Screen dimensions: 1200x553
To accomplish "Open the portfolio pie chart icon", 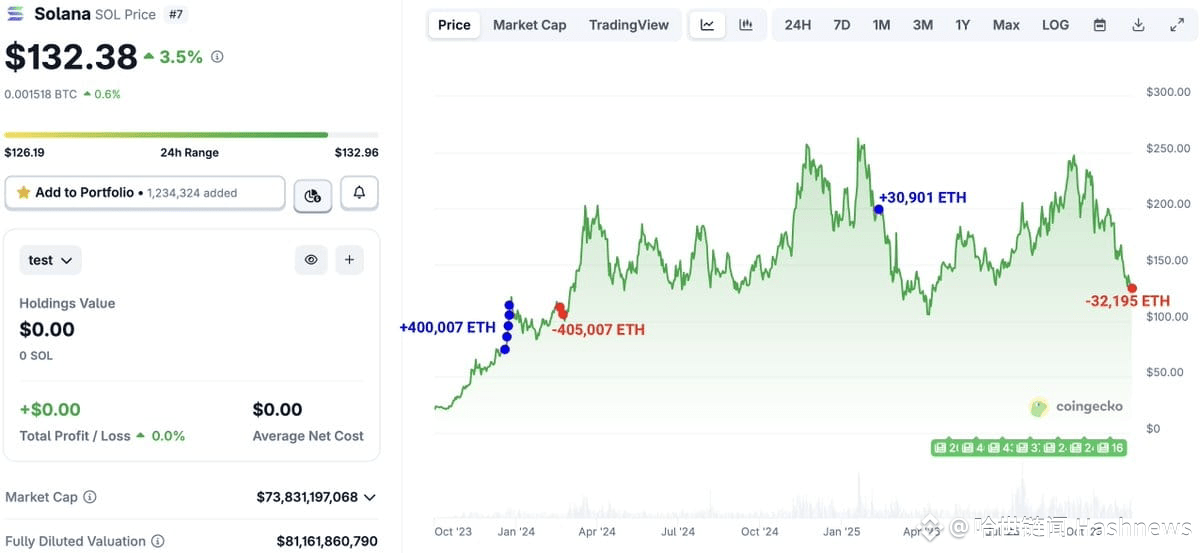I will point(312,195).
